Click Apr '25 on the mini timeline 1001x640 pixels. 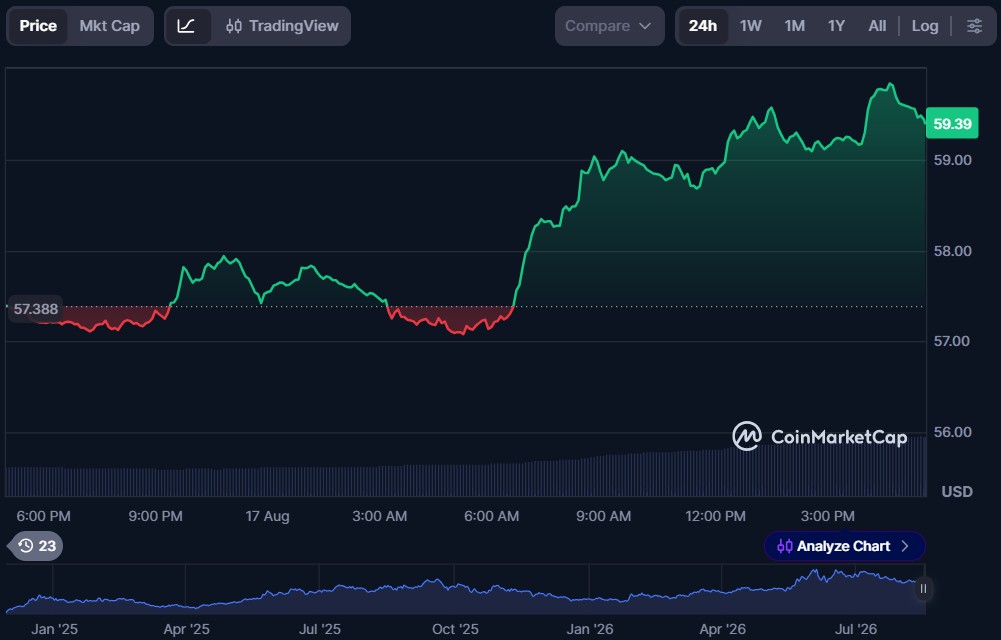click(186, 629)
